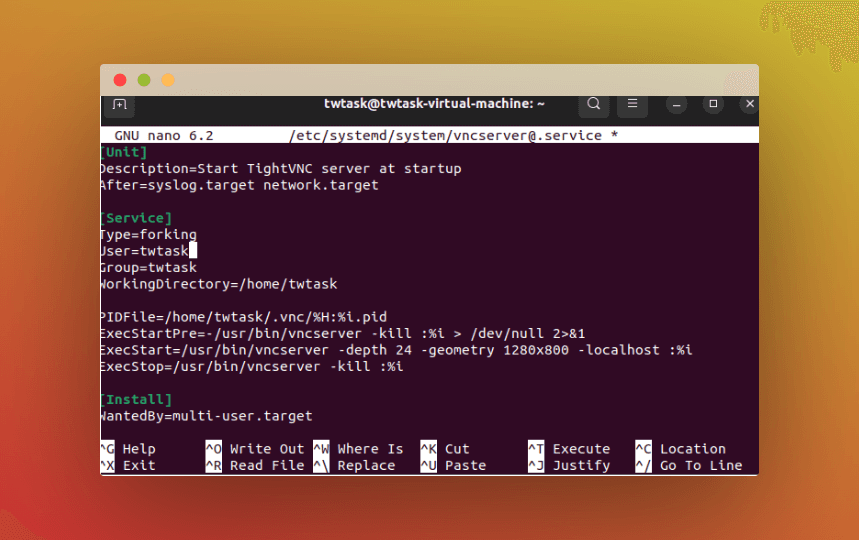
Task: Click the After=syslog.target network.target line
Action: [239, 185]
